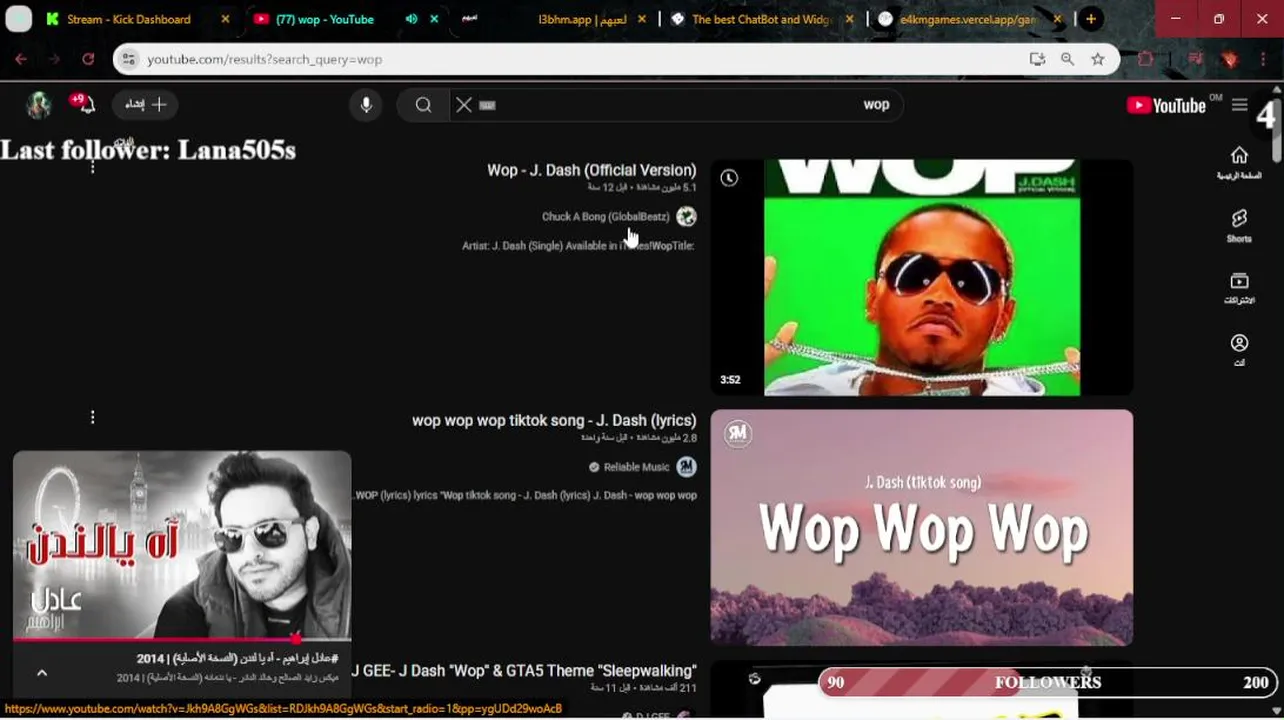Click the create plus button
The height and width of the screenshot is (720, 1284).
pyautogui.click(x=145, y=105)
